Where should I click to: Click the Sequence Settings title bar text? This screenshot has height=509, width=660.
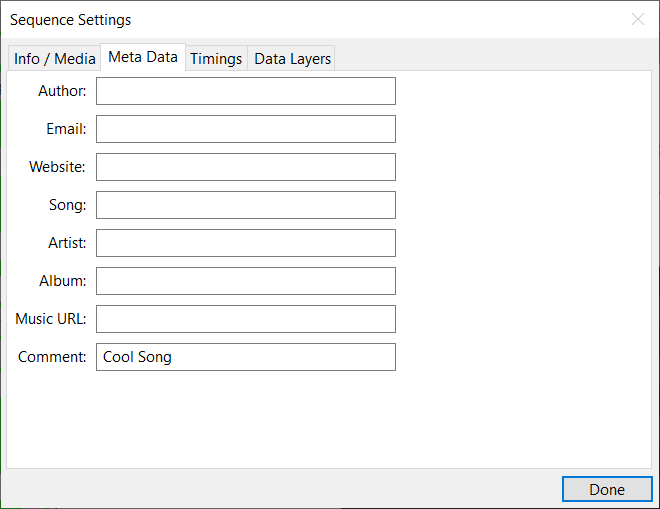click(x=70, y=20)
